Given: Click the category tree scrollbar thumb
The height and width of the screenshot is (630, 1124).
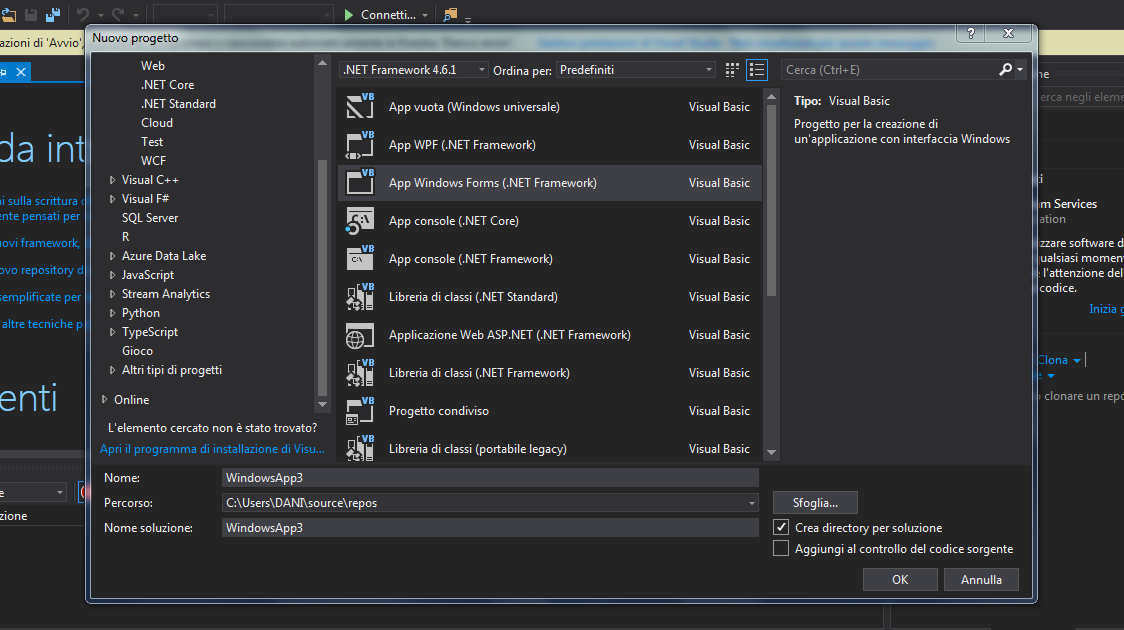Looking at the screenshot, I should [x=322, y=277].
